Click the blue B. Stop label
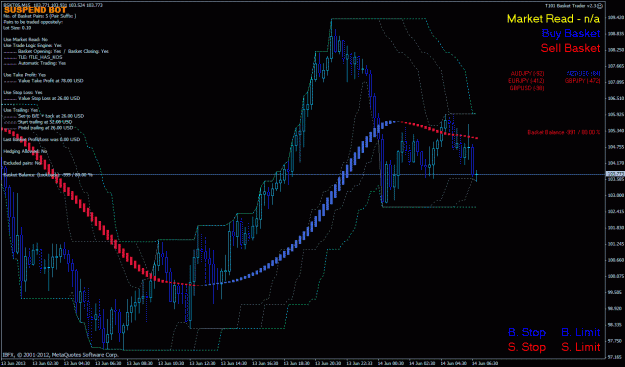Screen dimensions: 625x367 tap(527, 332)
